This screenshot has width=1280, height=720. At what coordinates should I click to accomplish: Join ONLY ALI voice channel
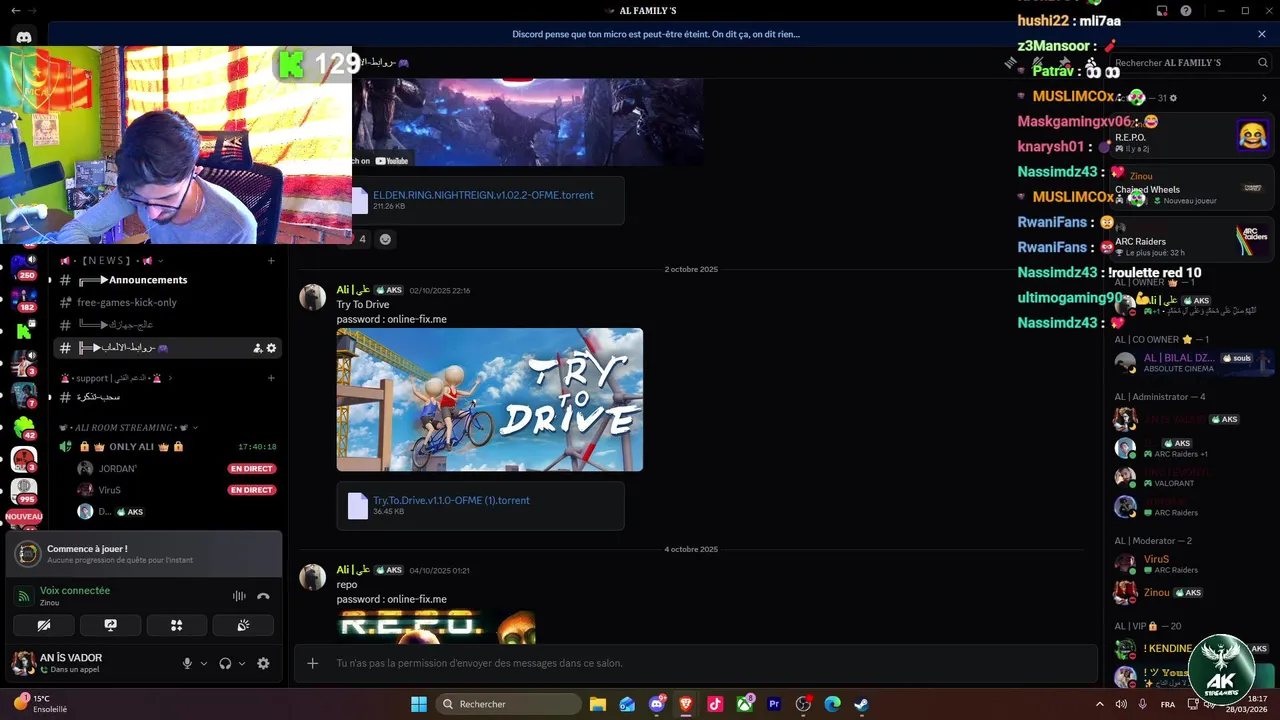click(x=167, y=446)
